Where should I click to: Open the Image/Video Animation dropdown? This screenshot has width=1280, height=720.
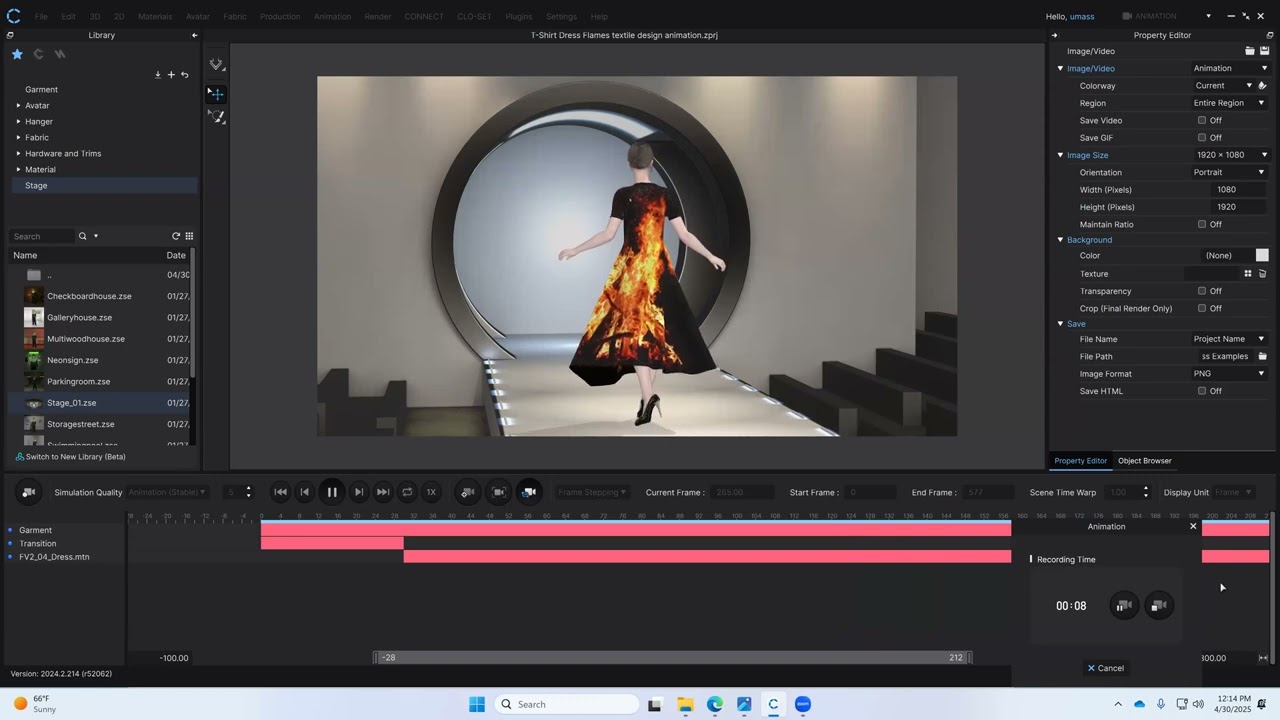tap(1230, 68)
